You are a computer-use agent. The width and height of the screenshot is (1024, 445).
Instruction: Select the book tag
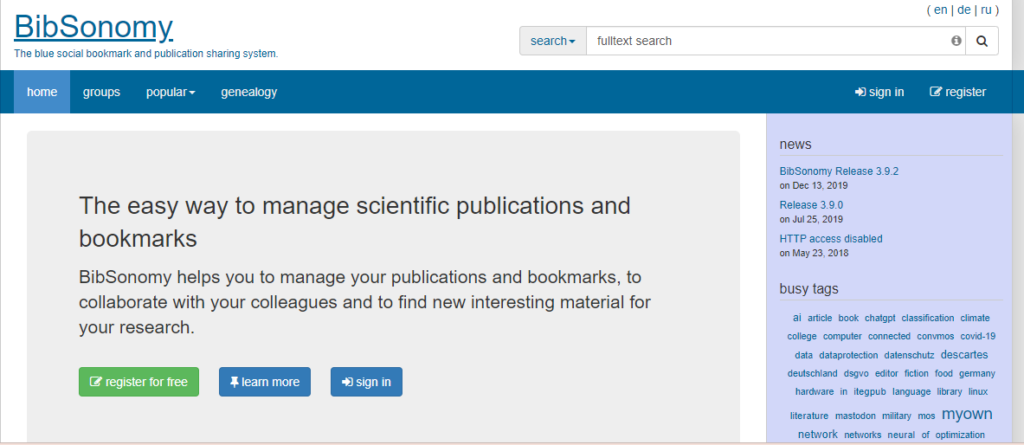[848, 318]
